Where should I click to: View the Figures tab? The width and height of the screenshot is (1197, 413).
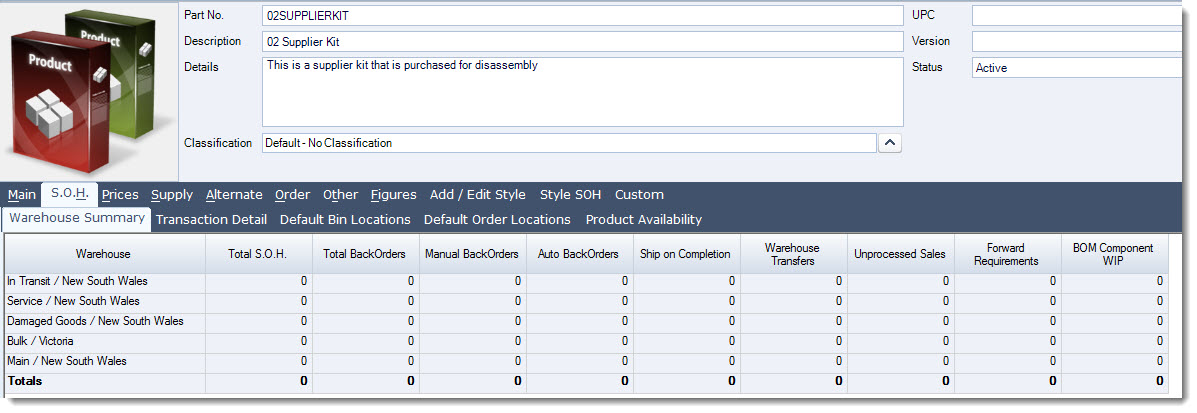pyautogui.click(x=394, y=195)
